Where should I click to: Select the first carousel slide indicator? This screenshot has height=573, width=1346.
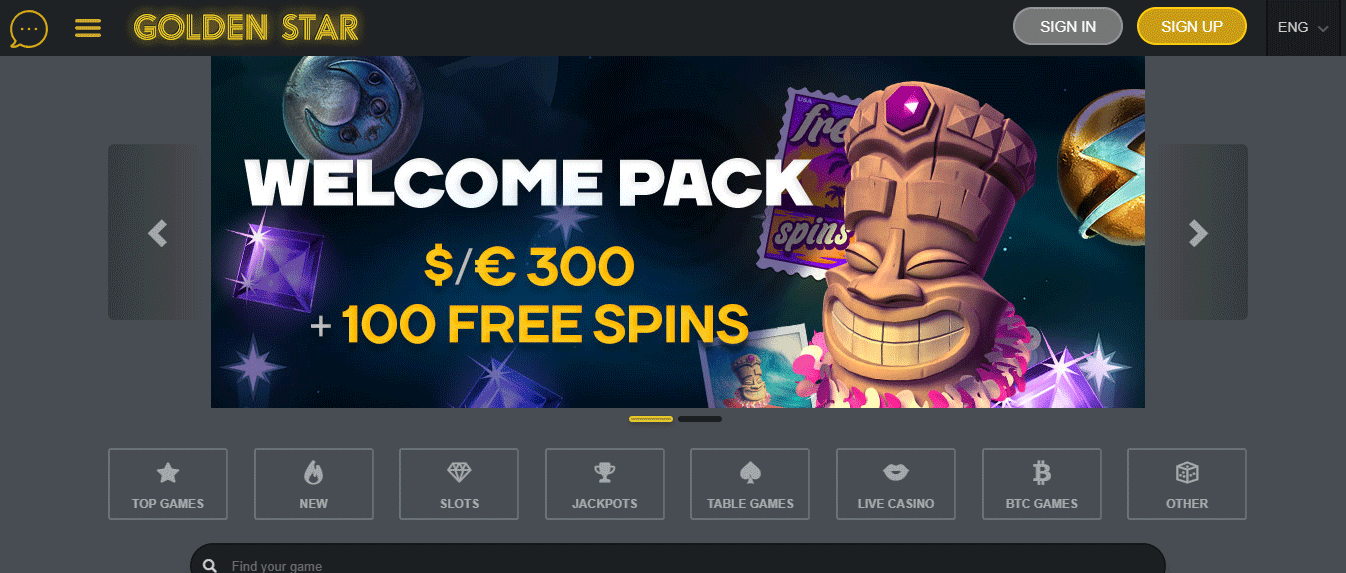(651, 419)
